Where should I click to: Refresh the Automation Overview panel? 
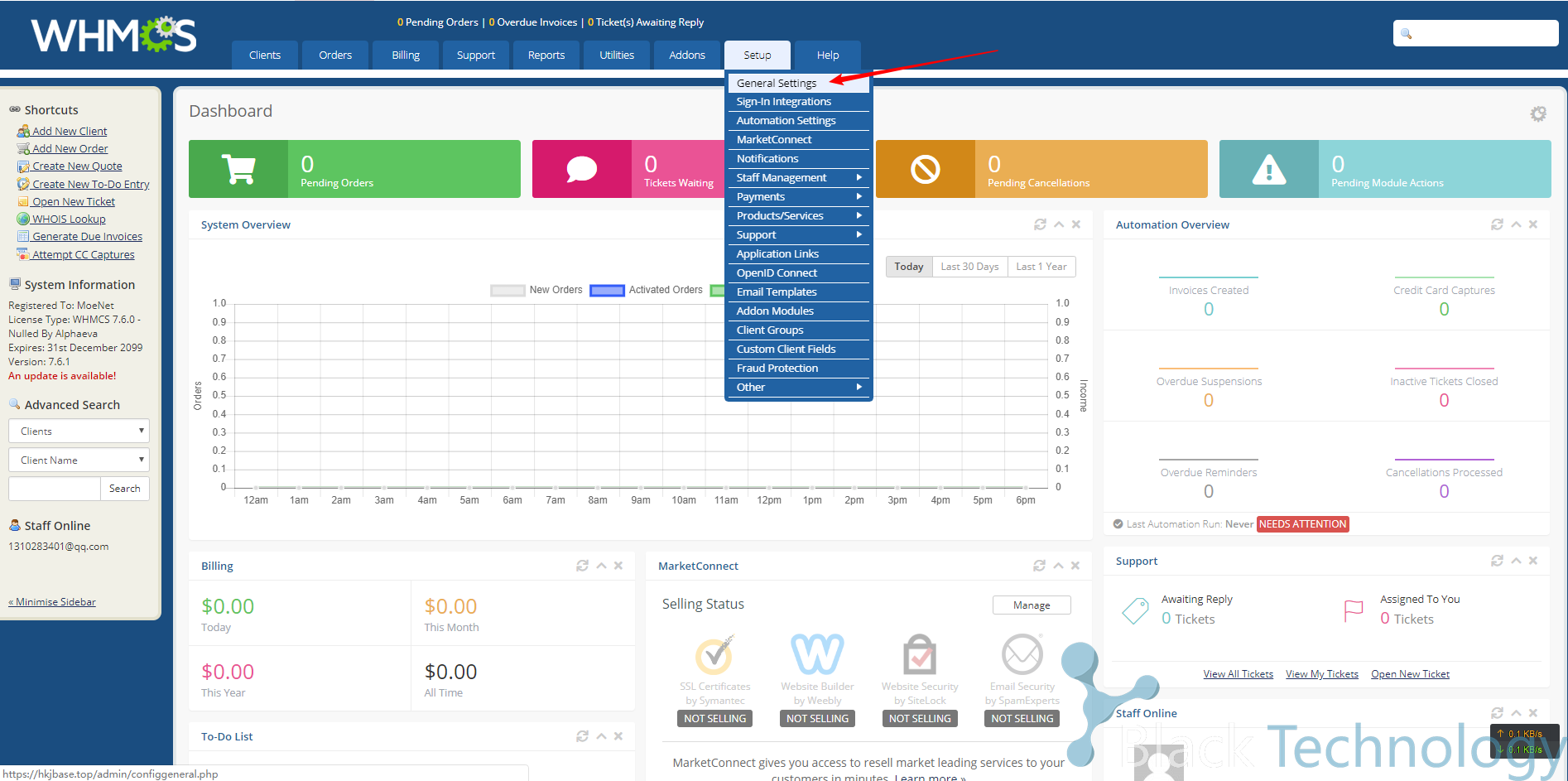(1497, 224)
